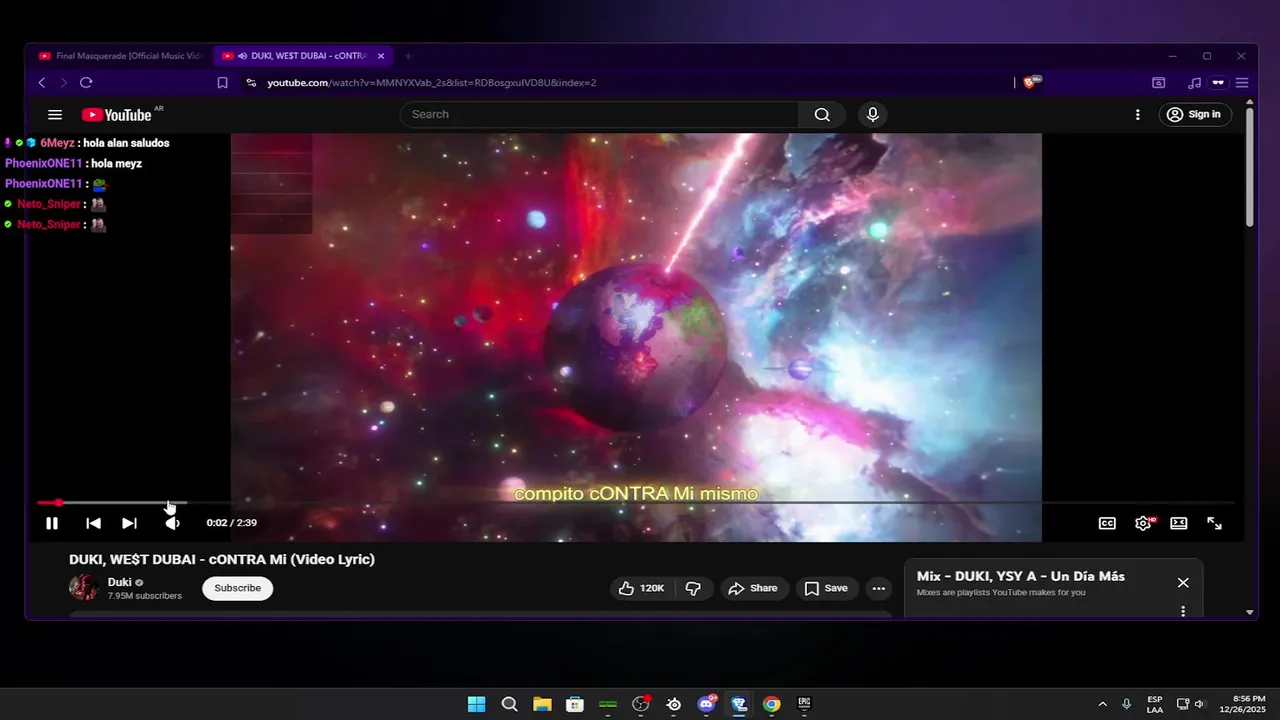Image resolution: width=1280 pixels, height=720 pixels.
Task: Open more actions ellipsis below video
Action: pyautogui.click(x=879, y=588)
